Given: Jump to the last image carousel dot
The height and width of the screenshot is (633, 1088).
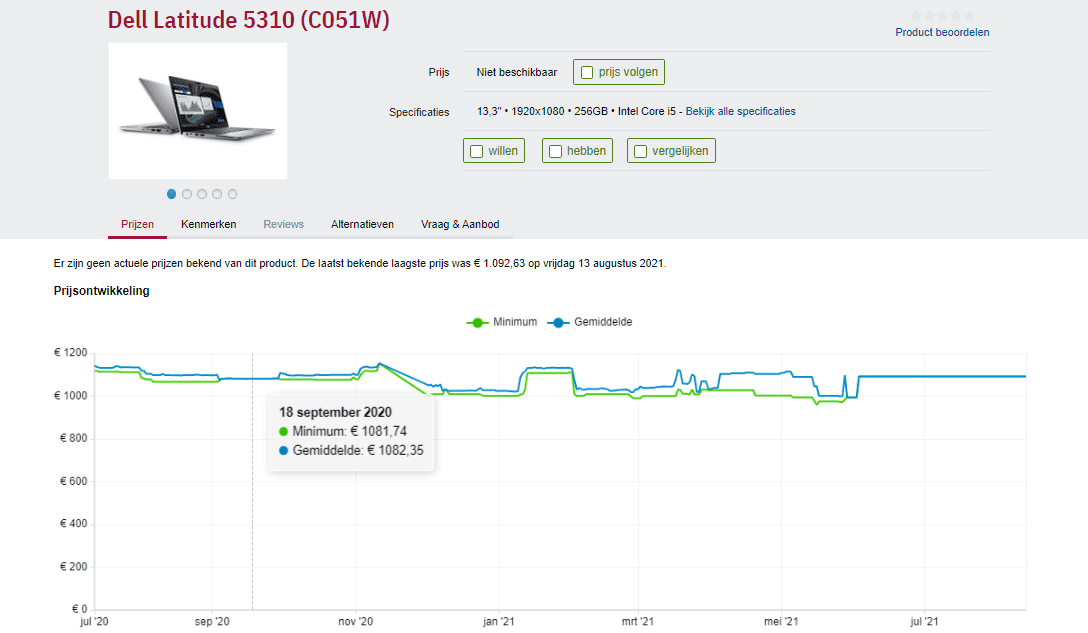Looking at the screenshot, I should click(x=233, y=194).
